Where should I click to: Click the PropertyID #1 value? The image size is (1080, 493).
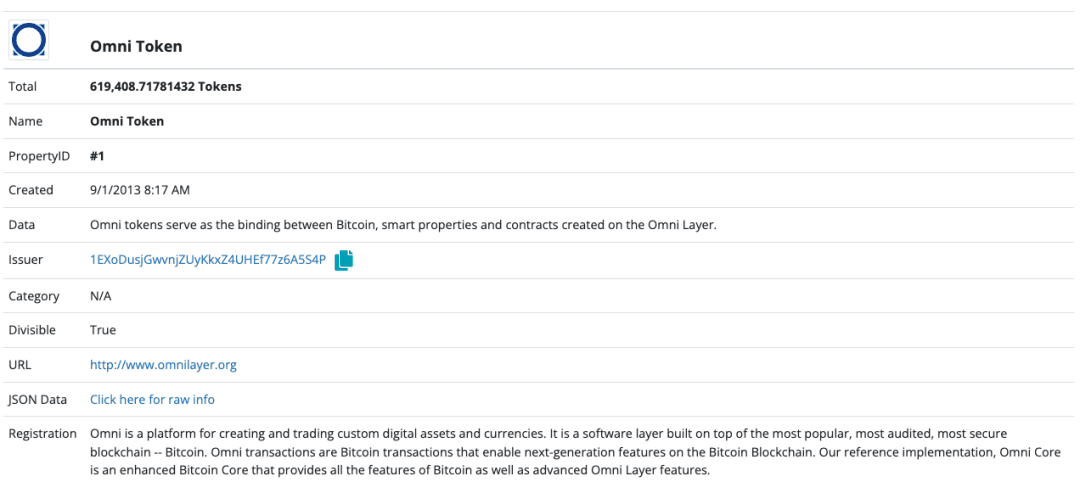97,156
